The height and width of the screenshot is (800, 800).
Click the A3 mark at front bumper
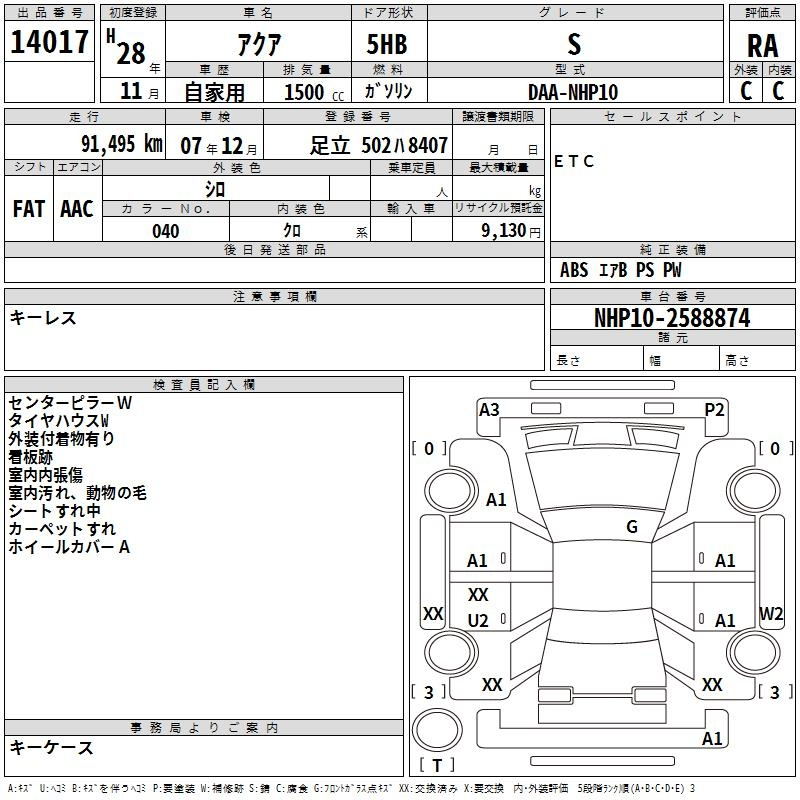(489, 410)
